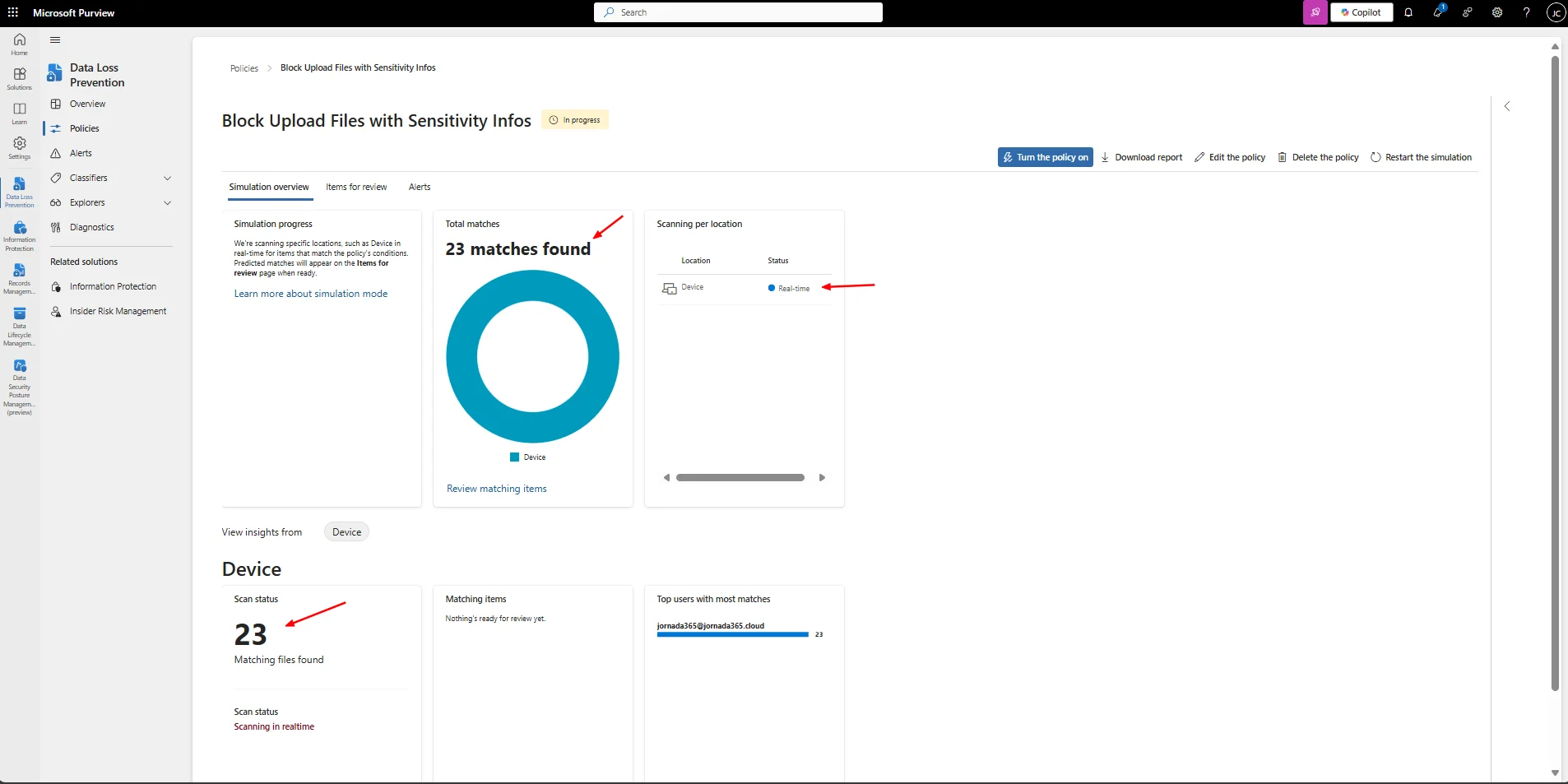Click the Download report arrow icon

(x=1105, y=157)
